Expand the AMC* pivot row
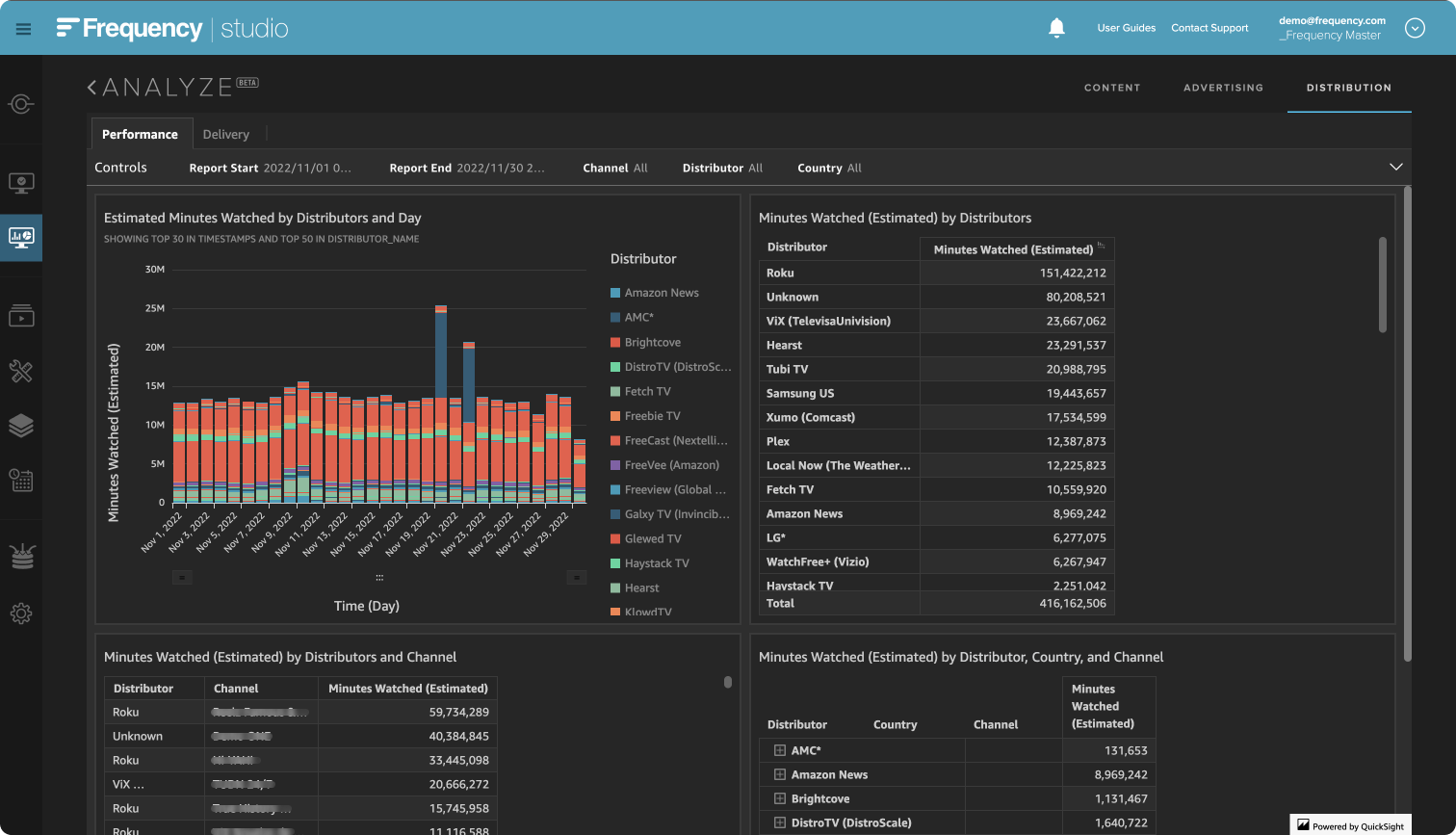 coord(780,750)
